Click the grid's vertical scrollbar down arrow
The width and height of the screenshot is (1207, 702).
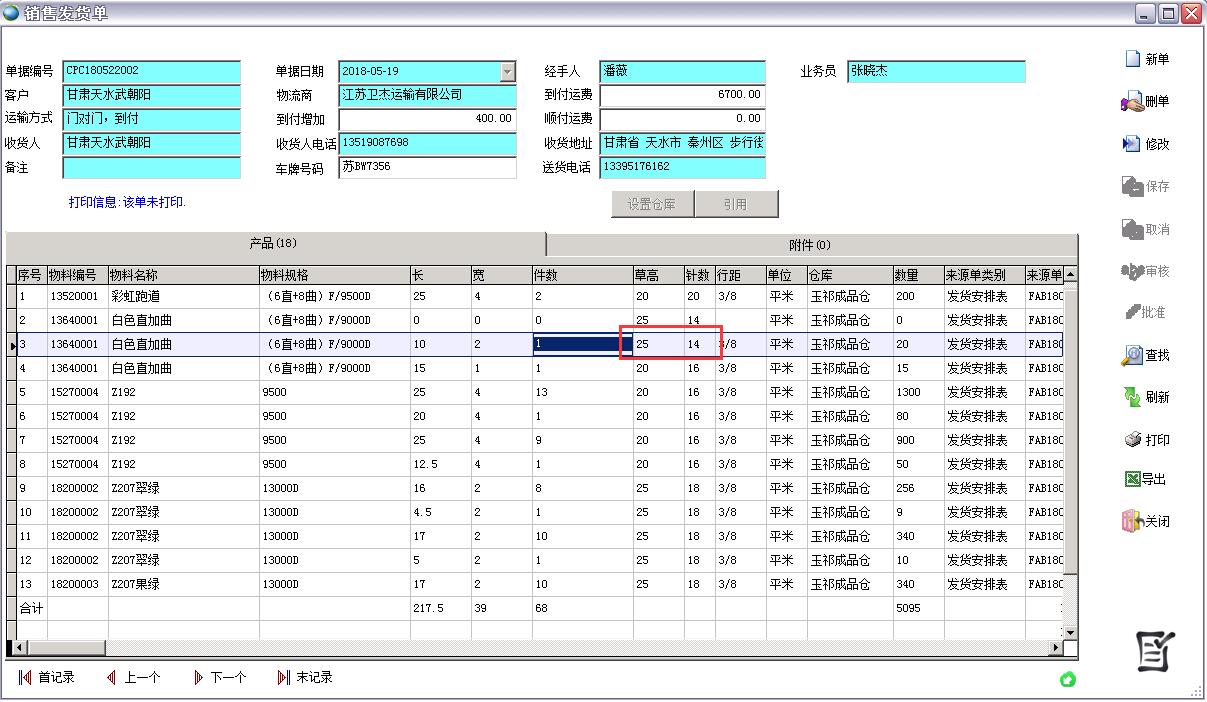point(1070,630)
